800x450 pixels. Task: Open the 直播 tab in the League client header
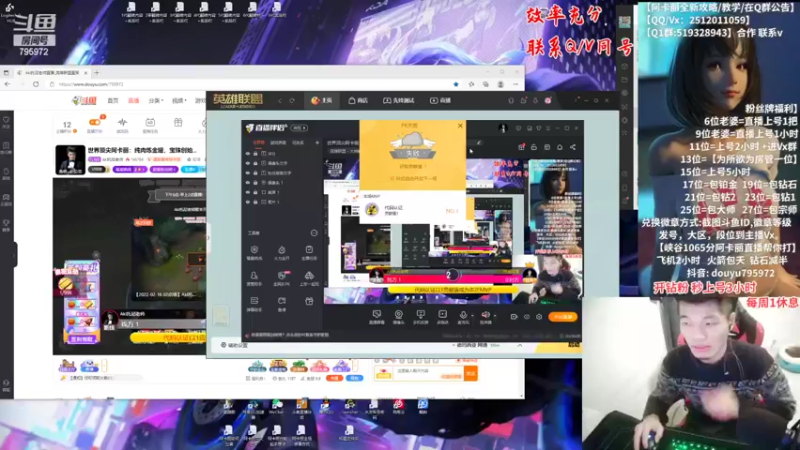click(441, 101)
